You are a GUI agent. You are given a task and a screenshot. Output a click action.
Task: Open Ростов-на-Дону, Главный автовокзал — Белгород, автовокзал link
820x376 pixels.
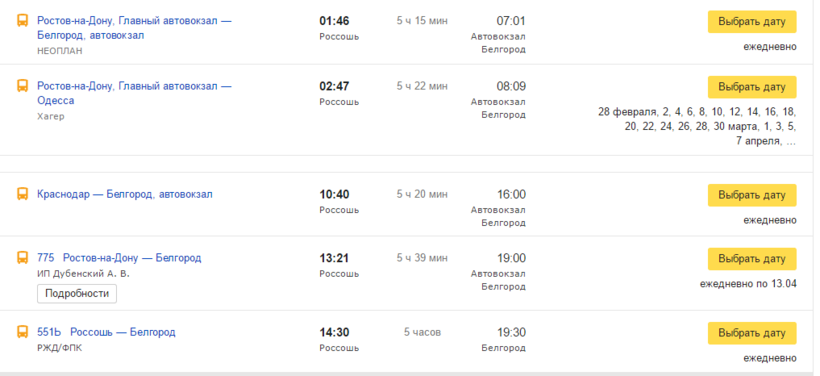(134, 28)
